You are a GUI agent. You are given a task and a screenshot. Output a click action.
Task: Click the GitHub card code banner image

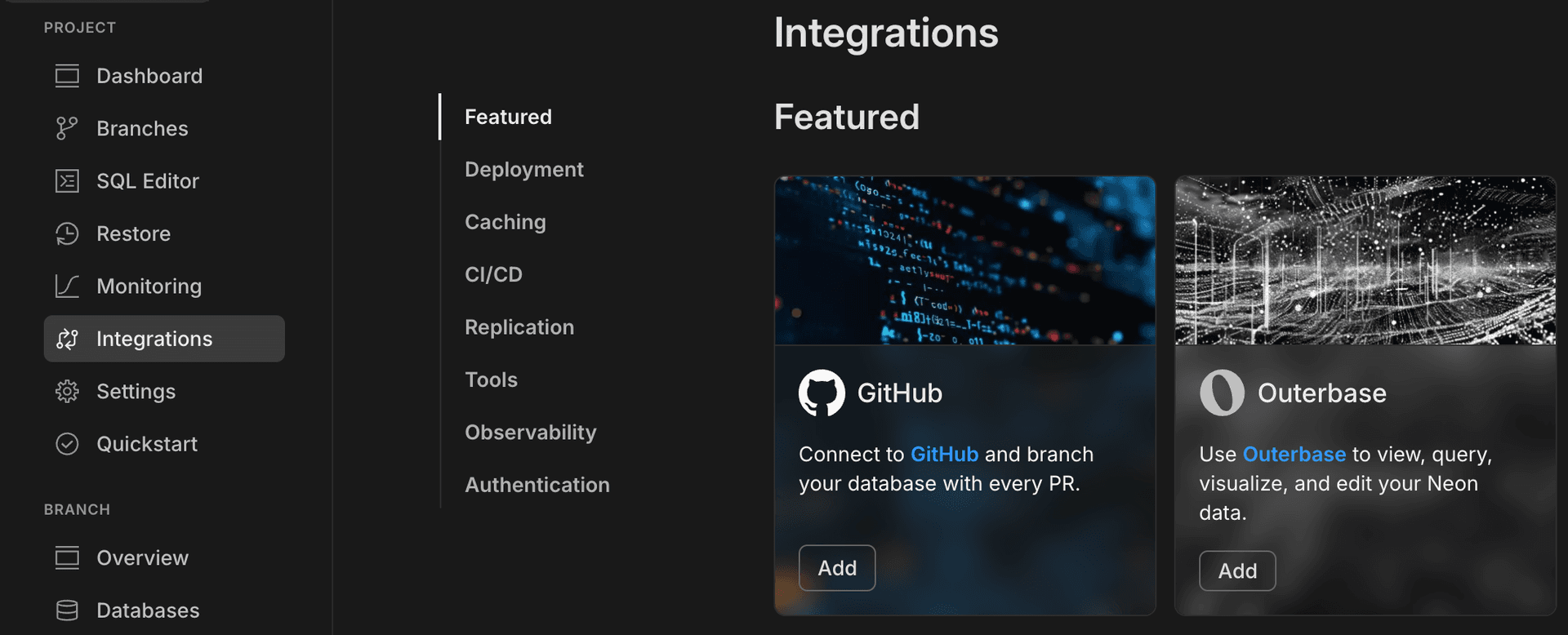click(964, 260)
